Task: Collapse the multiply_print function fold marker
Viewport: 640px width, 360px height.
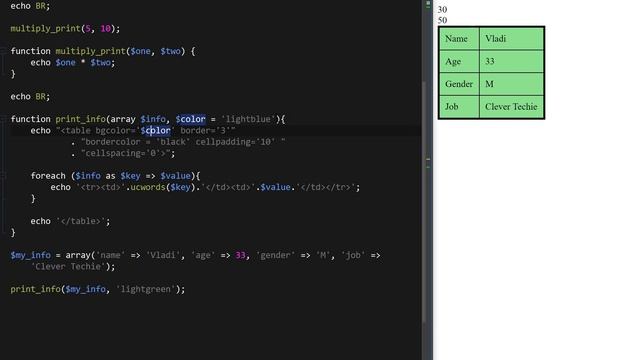Action: coord(3,51)
